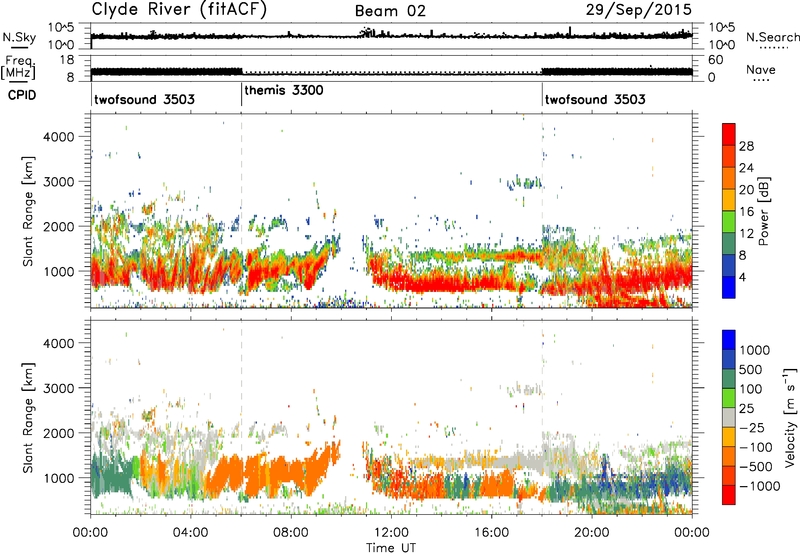The height and width of the screenshot is (554, 800).
Task: Click the blue bottom segment of the Power colorbar
Action: (729, 287)
